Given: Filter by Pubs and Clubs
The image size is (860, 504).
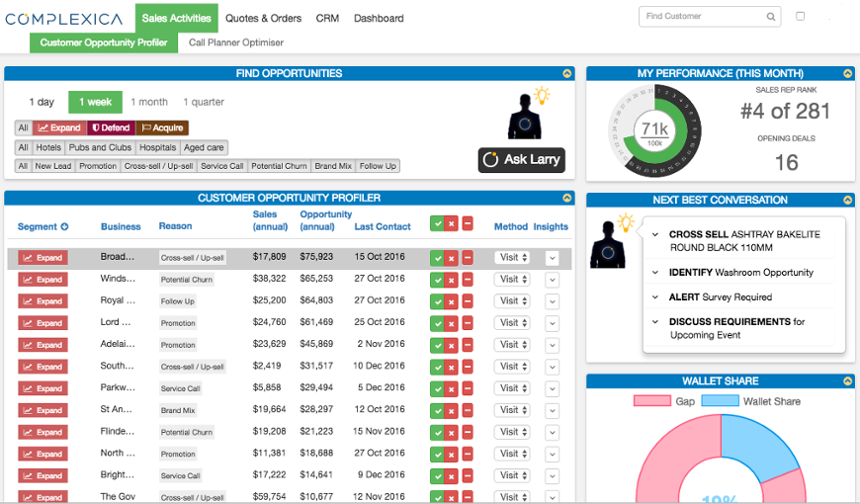Looking at the screenshot, I should tap(100, 148).
